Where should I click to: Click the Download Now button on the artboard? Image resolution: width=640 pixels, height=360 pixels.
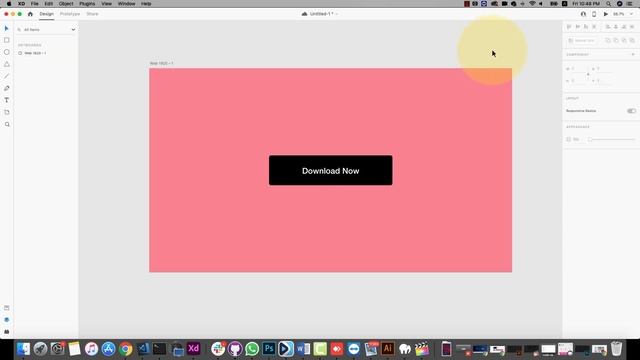(x=331, y=170)
